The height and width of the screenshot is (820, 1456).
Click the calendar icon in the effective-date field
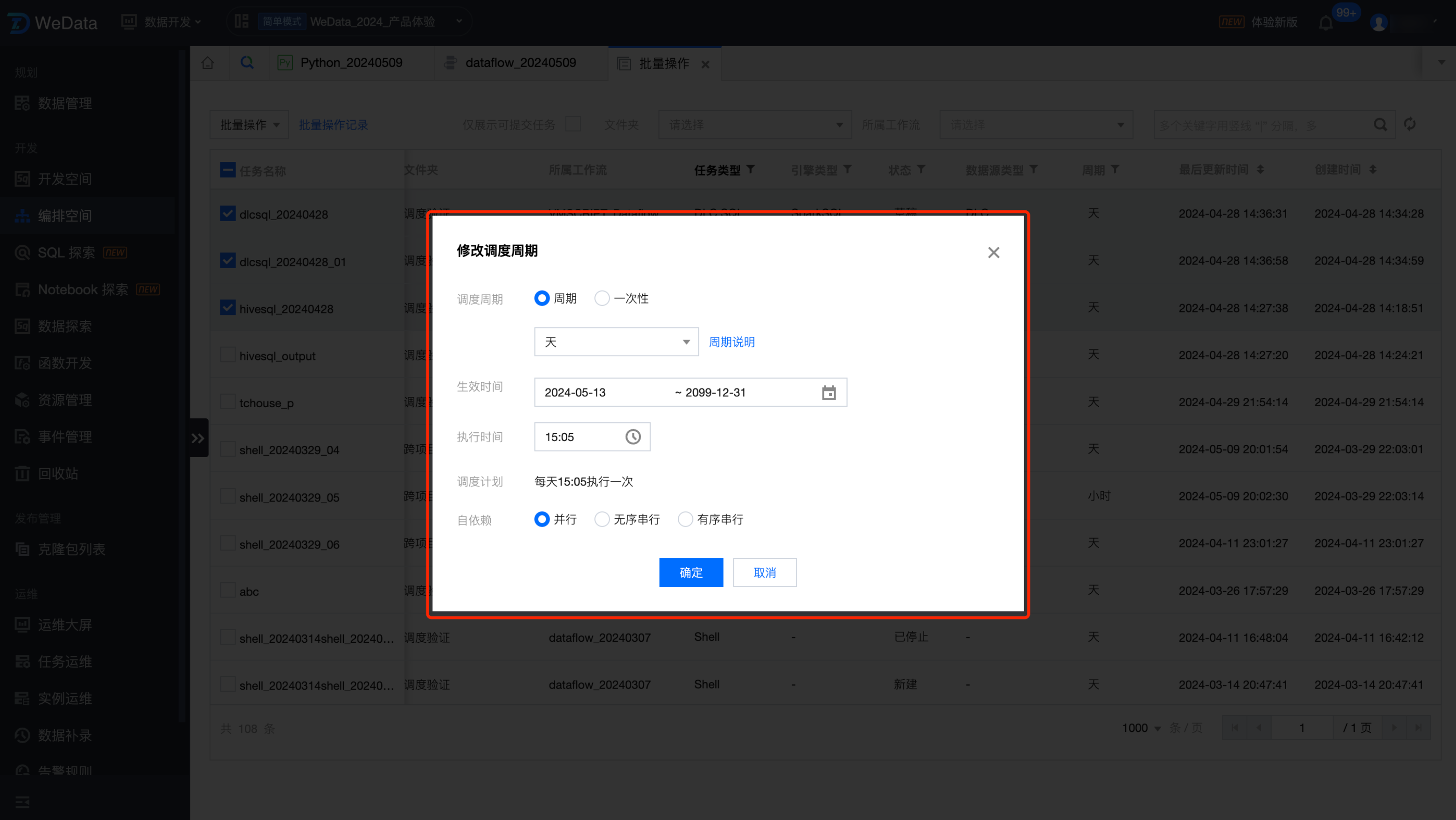click(828, 392)
